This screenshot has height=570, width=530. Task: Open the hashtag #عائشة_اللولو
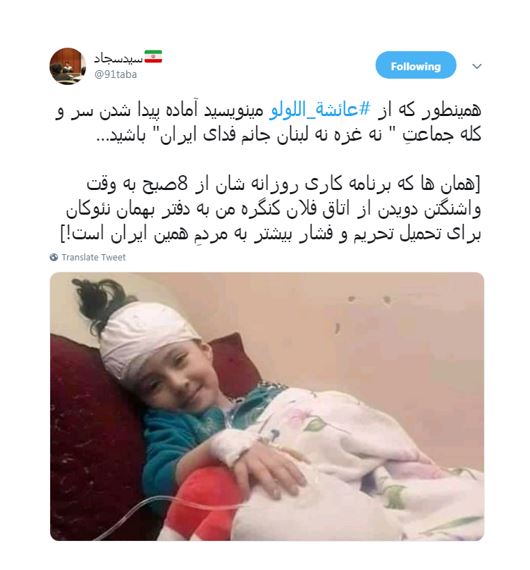(x=320, y=110)
